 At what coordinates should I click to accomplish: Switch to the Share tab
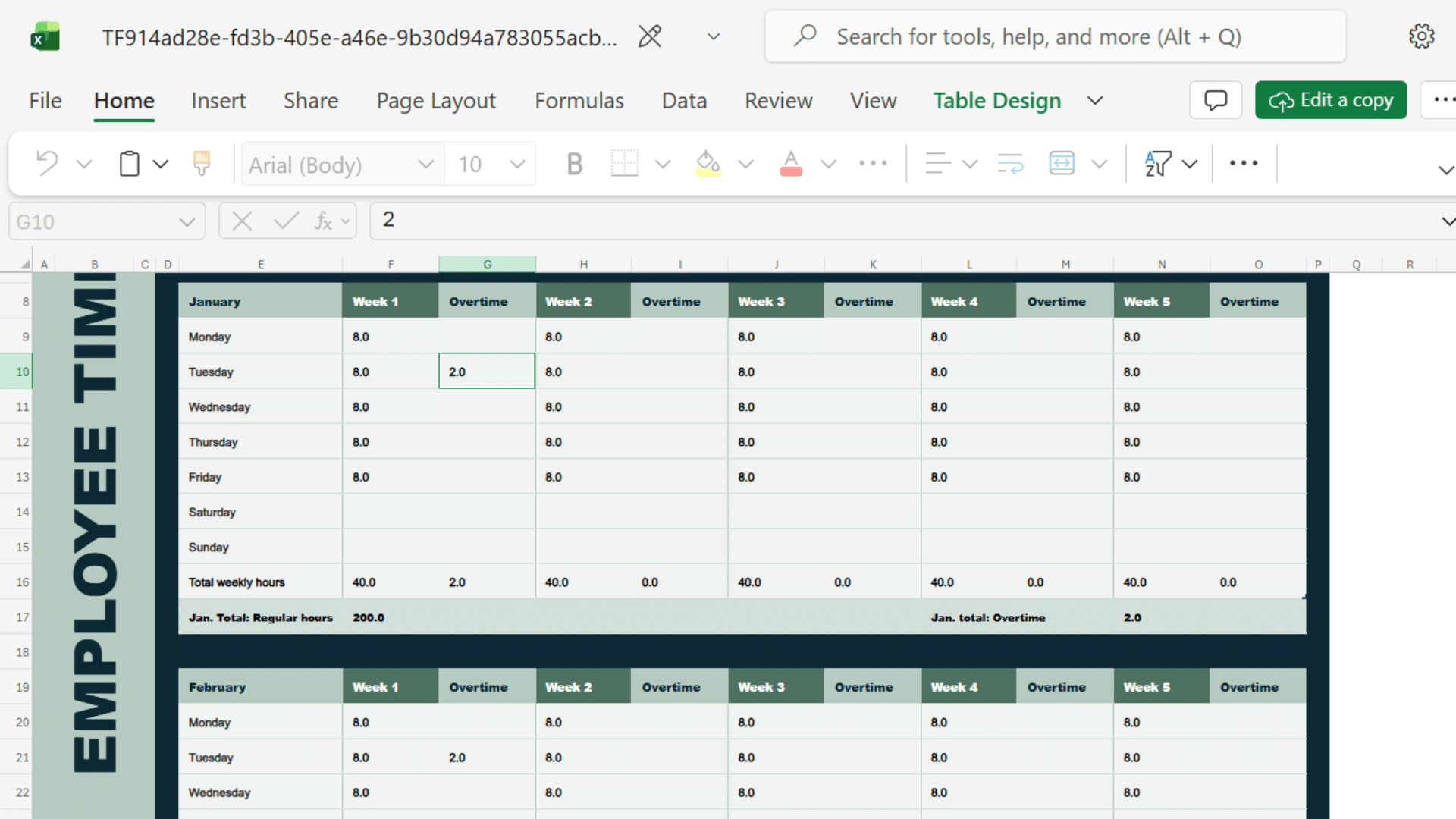311,101
